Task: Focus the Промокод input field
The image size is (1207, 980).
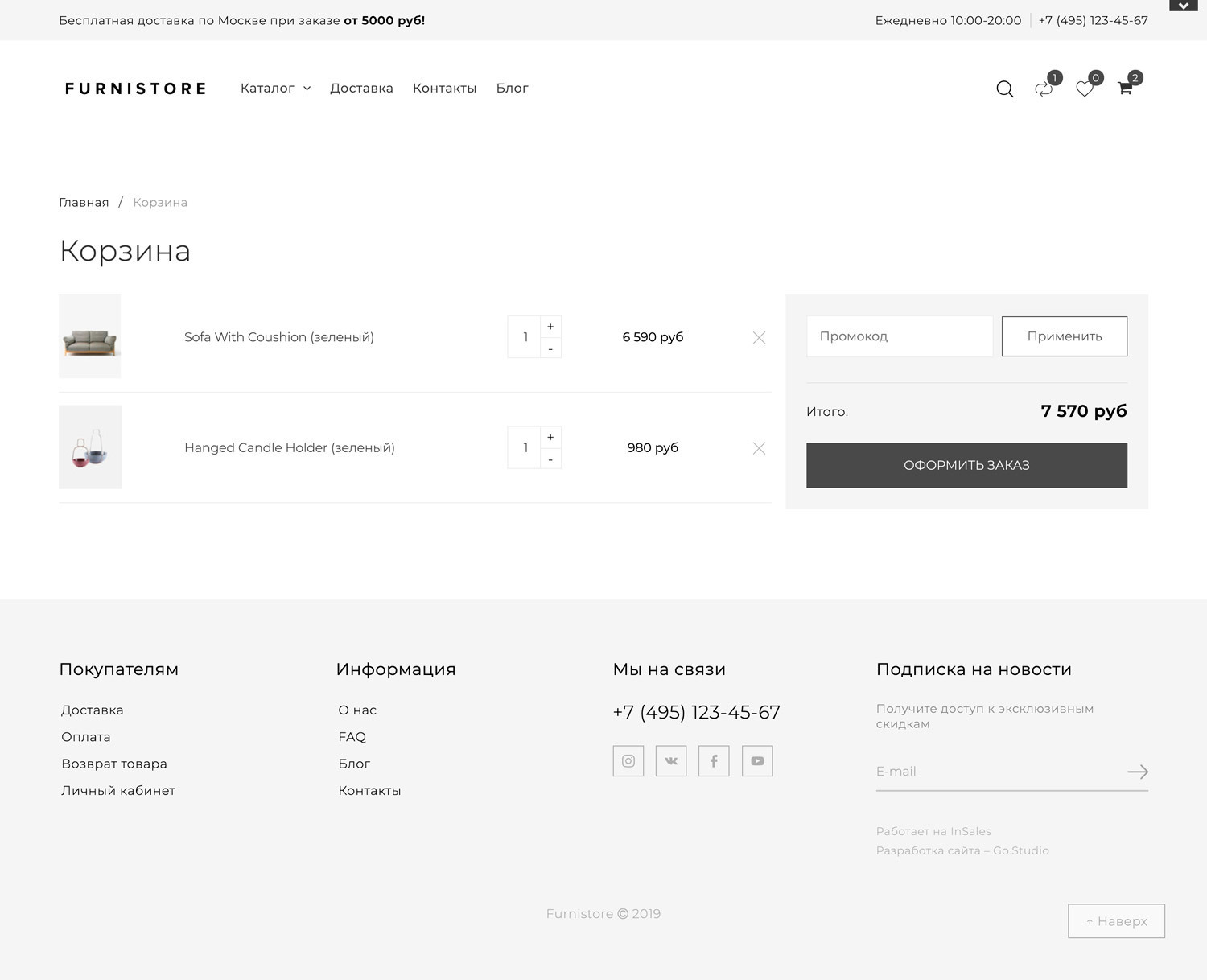Action: coord(900,336)
